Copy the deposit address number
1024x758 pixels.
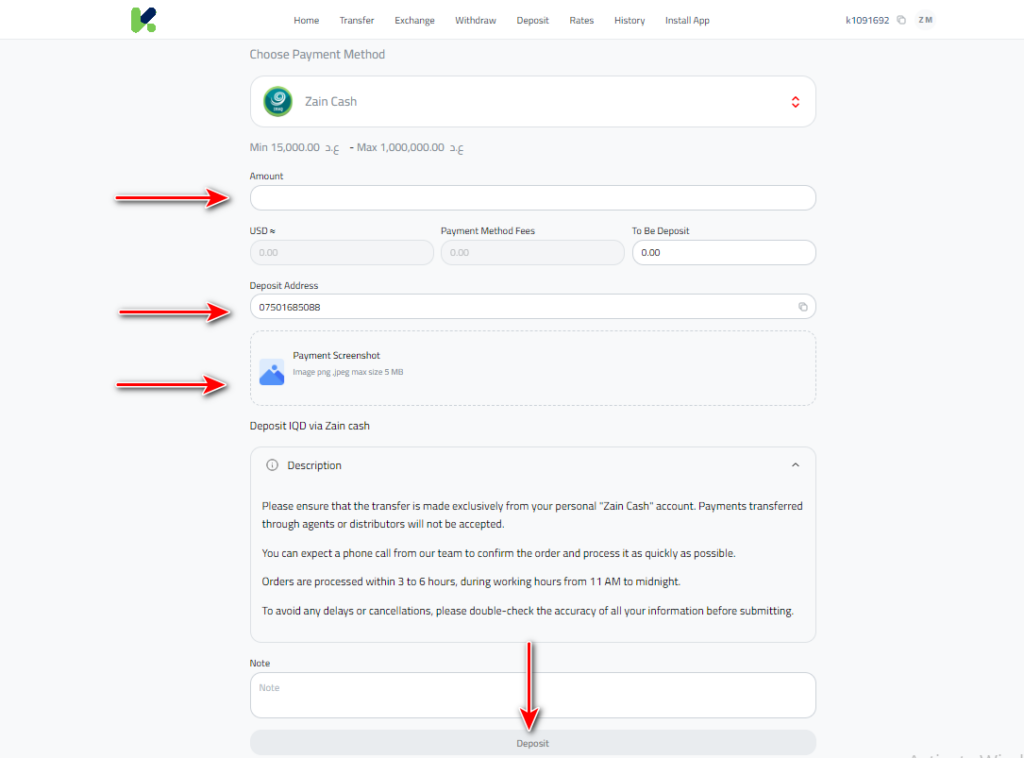(x=803, y=307)
